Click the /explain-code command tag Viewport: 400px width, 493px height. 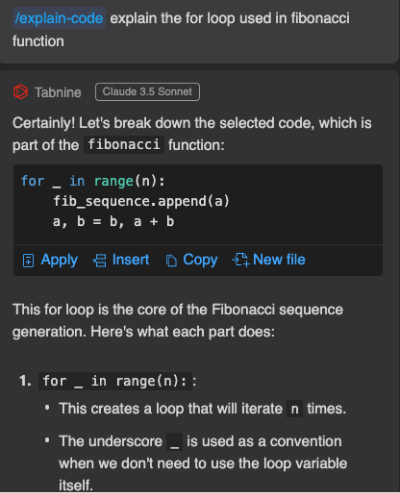click(x=59, y=18)
